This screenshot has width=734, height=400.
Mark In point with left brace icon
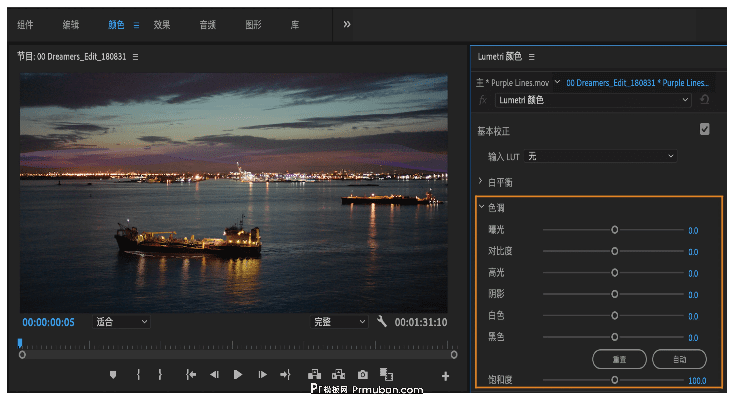click(x=138, y=375)
